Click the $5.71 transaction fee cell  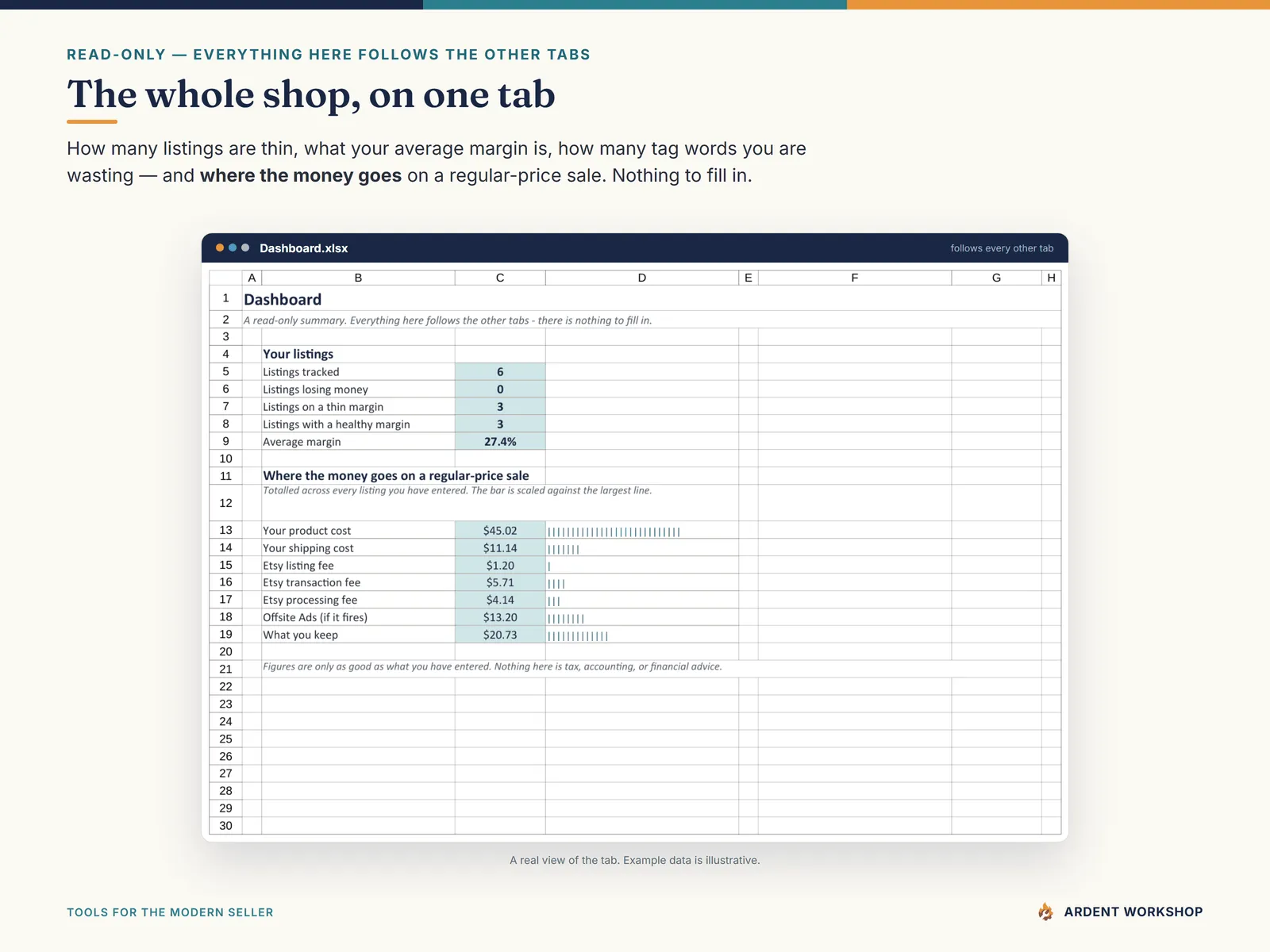(x=500, y=582)
